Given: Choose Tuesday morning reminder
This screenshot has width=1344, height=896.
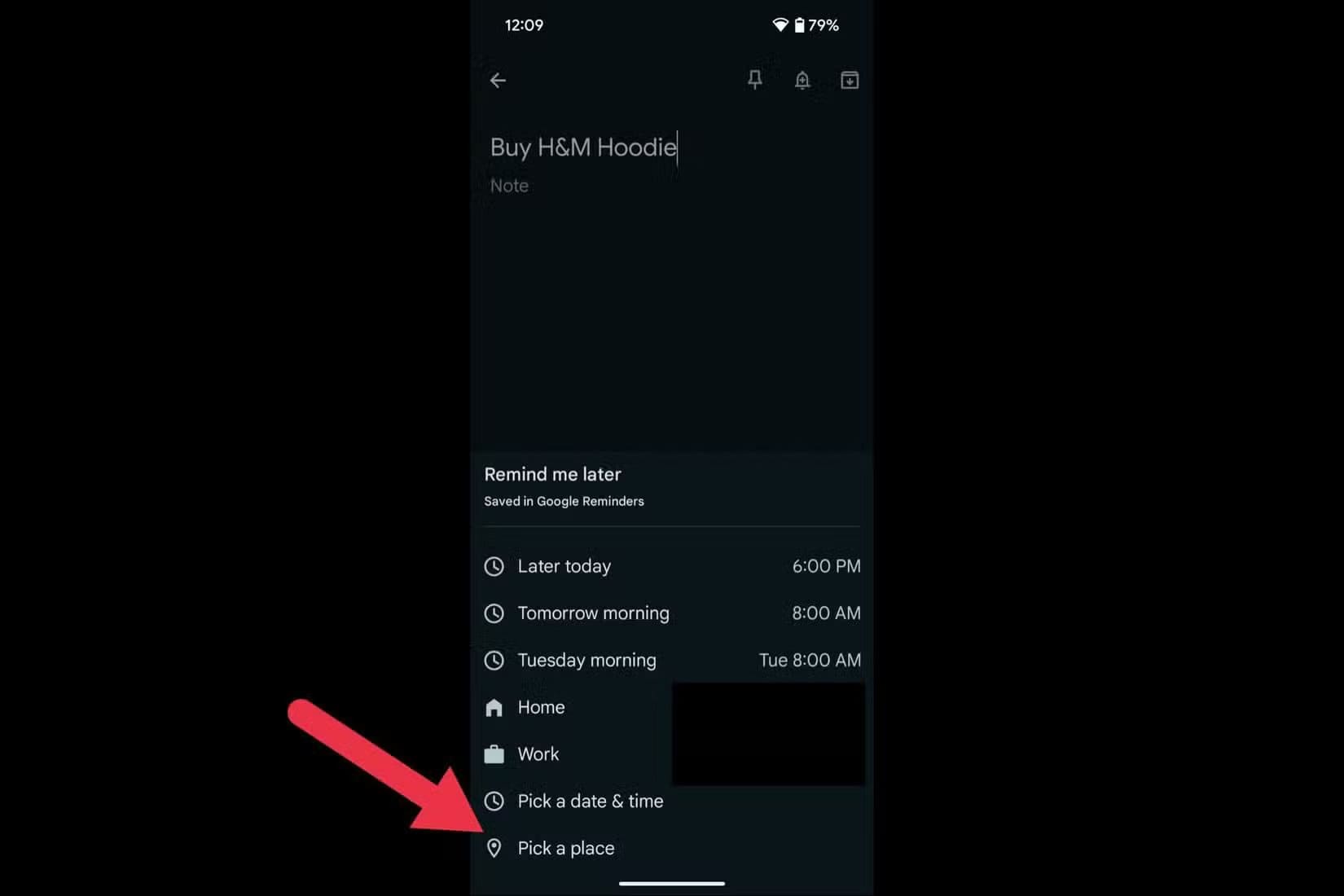Looking at the screenshot, I should pyautogui.click(x=672, y=661).
